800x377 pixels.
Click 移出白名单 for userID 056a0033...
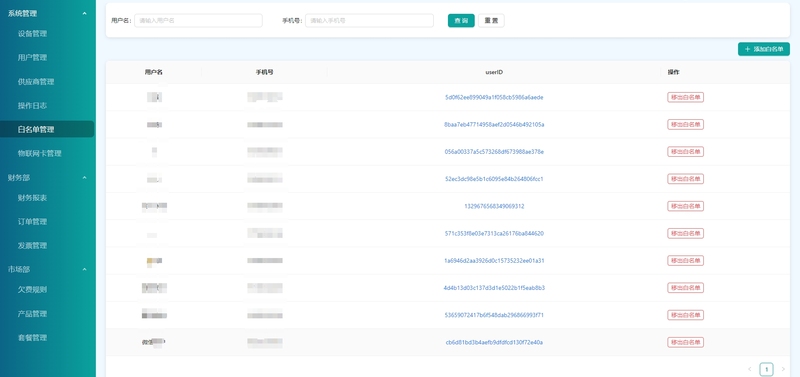(x=686, y=152)
